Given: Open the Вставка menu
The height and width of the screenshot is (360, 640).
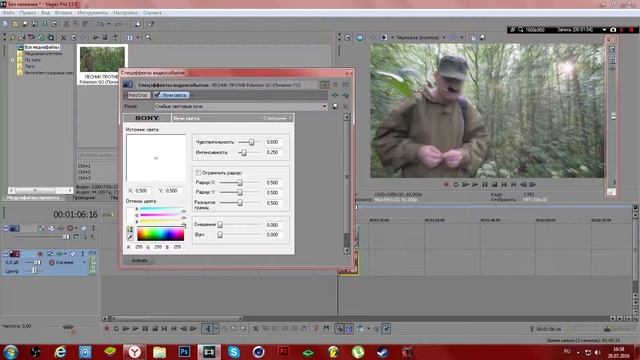Looking at the screenshot, I should tap(63, 13).
